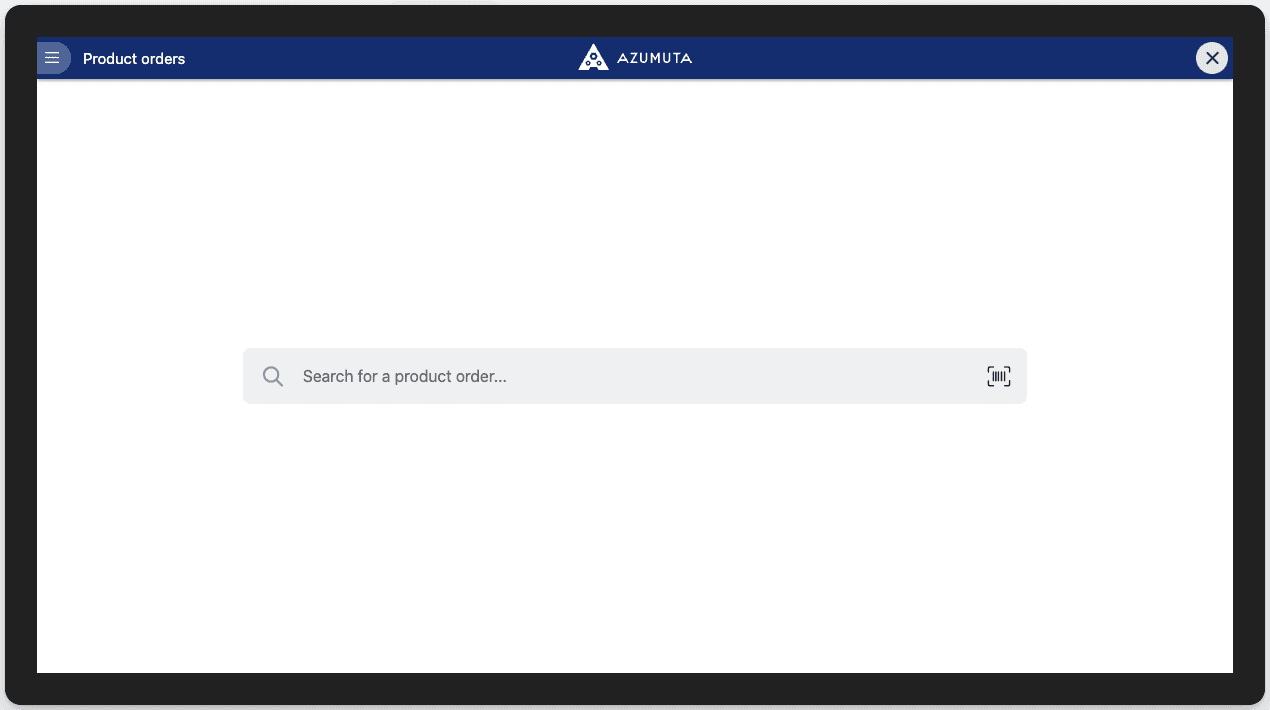Click the search icon inside the order field
The height and width of the screenshot is (710, 1270).
272,376
